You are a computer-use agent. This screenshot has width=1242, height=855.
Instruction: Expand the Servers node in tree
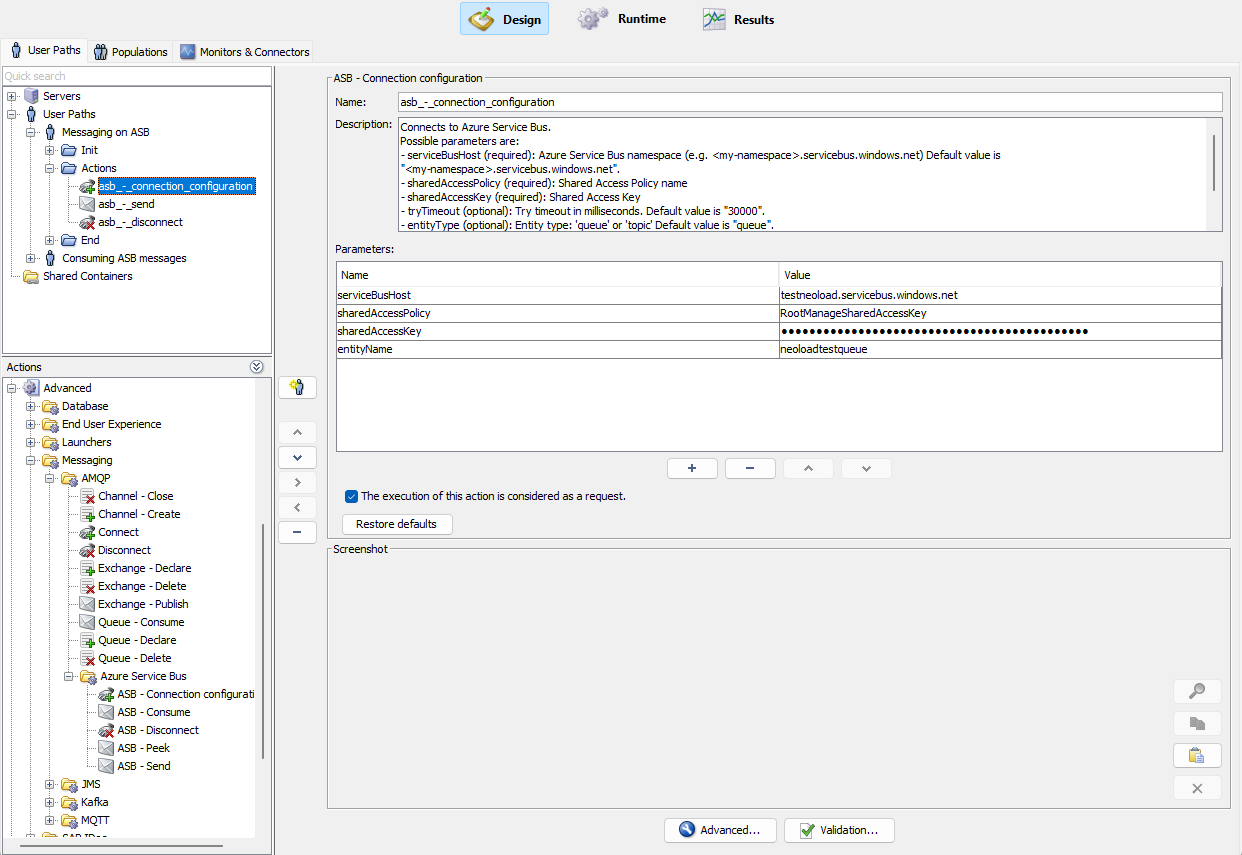click(12, 96)
